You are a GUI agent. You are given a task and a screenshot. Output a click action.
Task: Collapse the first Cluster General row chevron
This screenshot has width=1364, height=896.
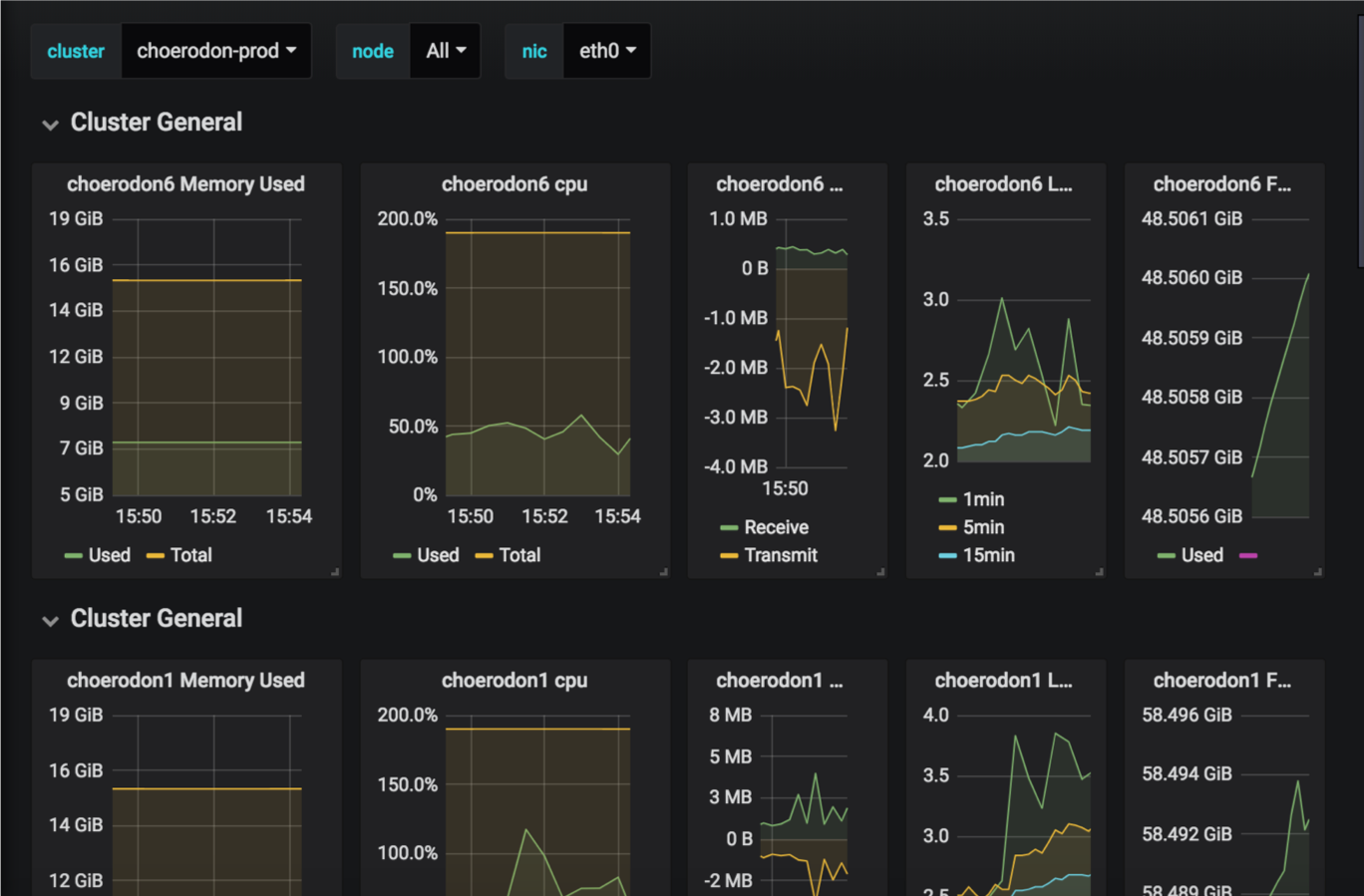pos(50,125)
